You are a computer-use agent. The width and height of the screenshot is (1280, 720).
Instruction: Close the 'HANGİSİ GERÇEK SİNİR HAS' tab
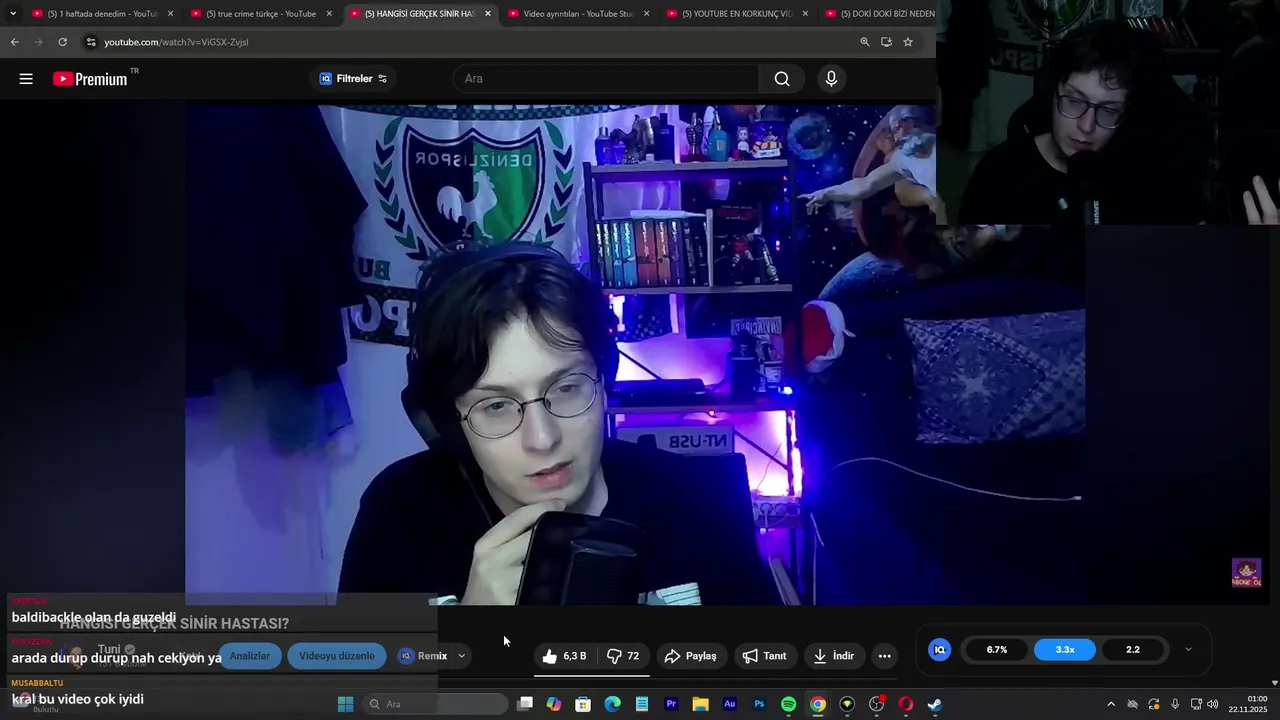click(x=488, y=14)
